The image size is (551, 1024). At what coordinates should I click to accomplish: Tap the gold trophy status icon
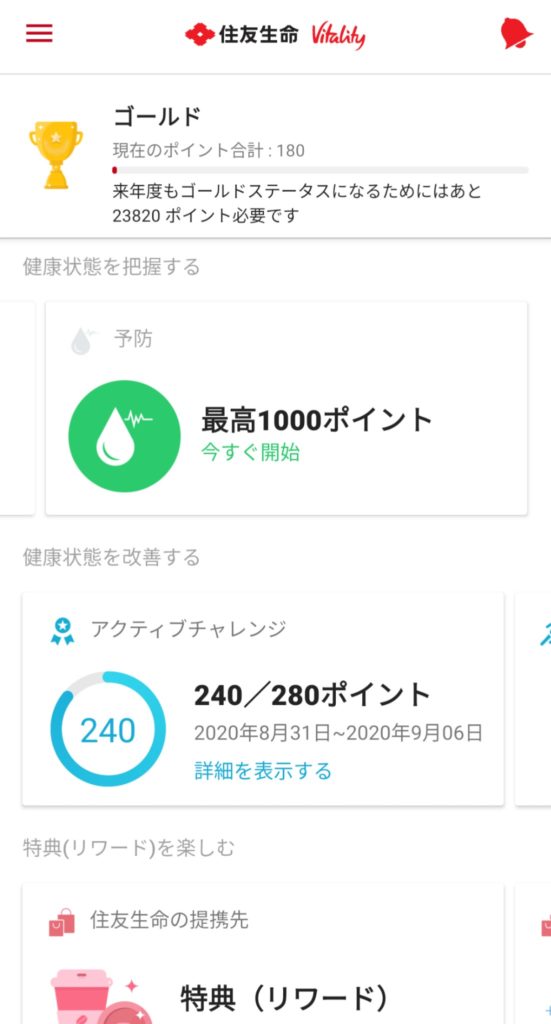tap(55, 154)
